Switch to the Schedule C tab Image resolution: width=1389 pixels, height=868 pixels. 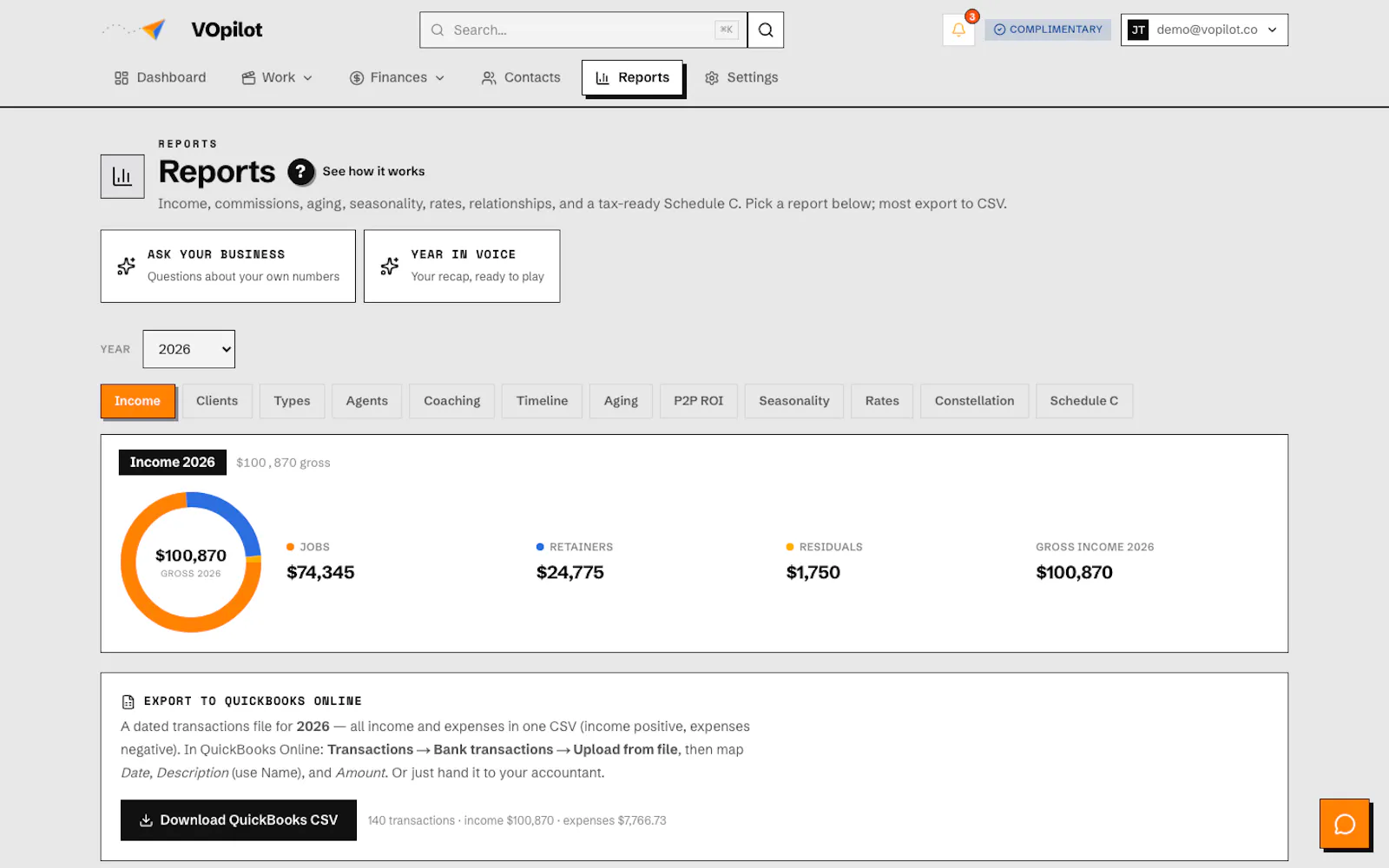point(1084,401)
